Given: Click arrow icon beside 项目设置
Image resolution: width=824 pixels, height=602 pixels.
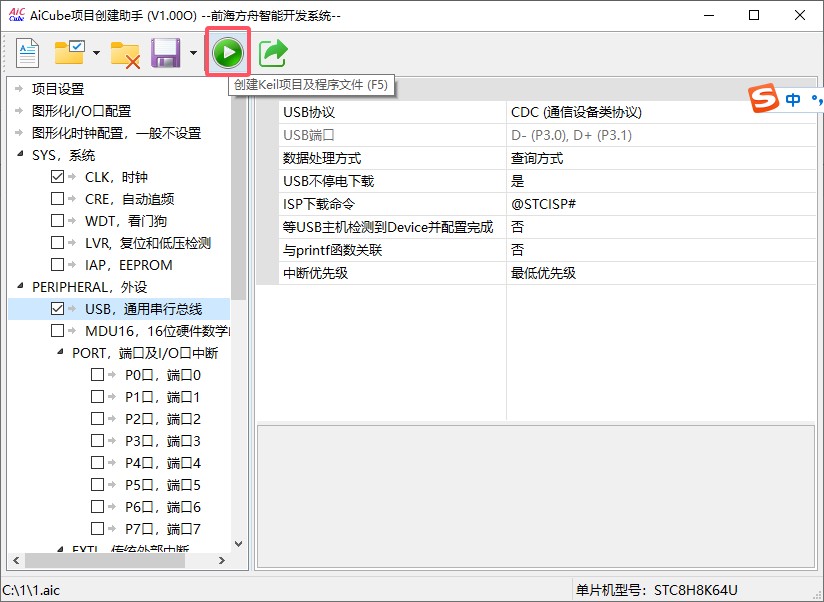Looking at the screenshot, I should [19, 88].
